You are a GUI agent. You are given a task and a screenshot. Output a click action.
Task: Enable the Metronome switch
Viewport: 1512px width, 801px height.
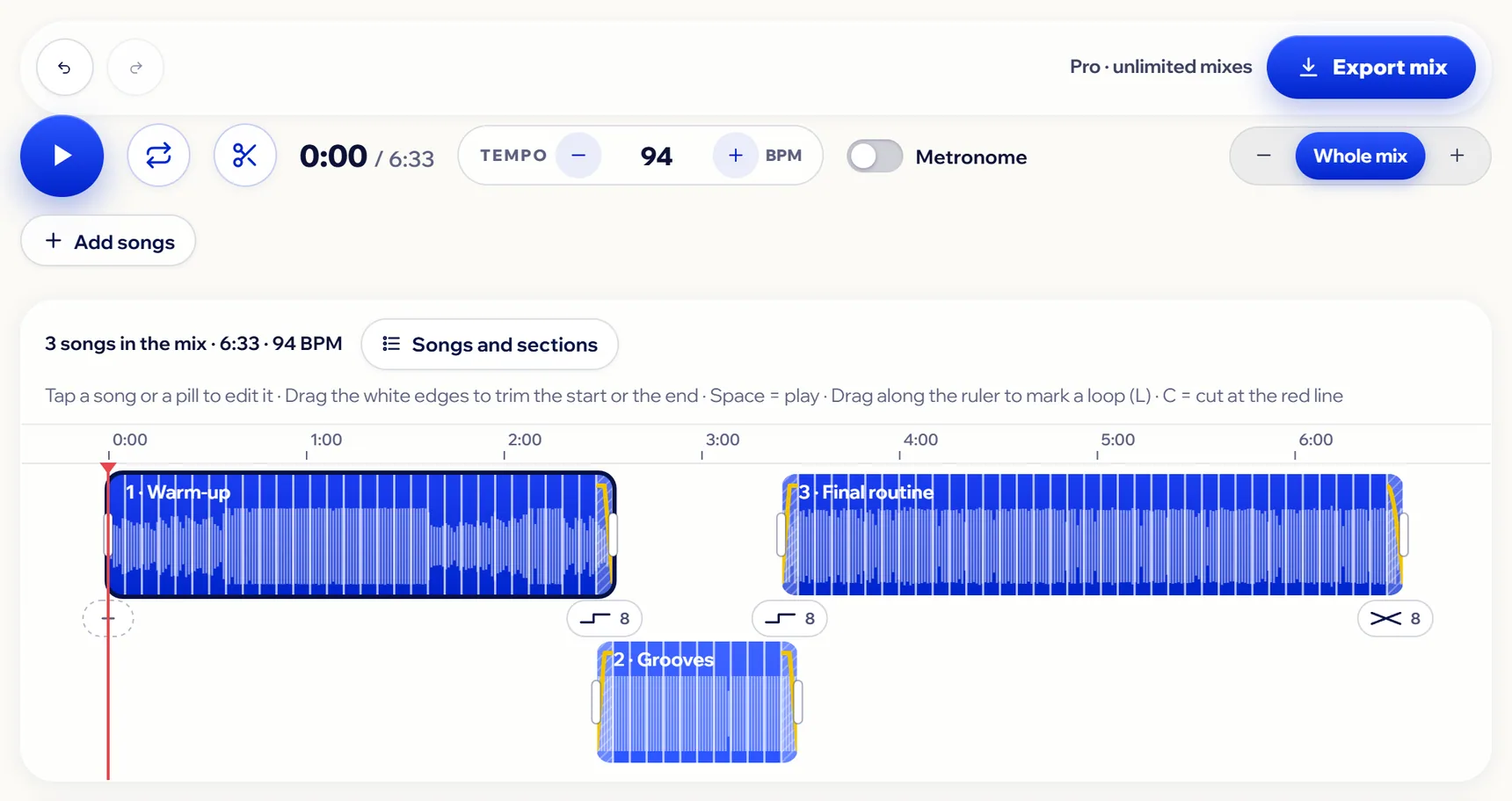(875, 157)
